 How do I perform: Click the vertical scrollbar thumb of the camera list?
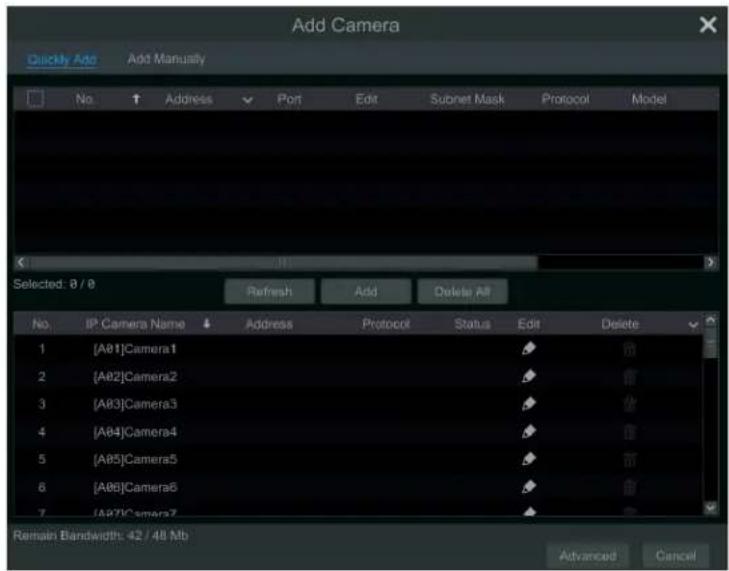[x=710, y=343]
